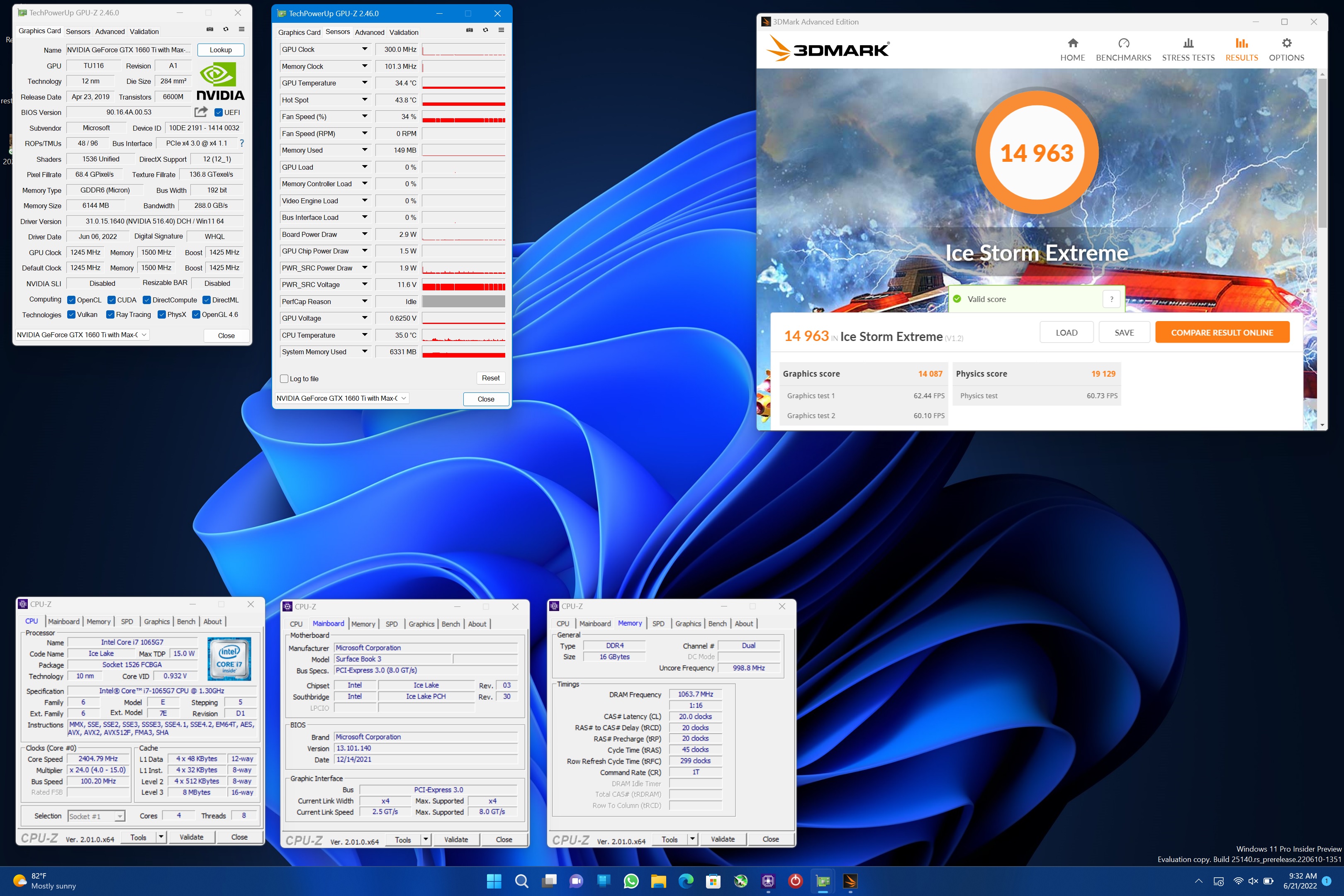This screenshot has width=1344, height=896.
Task: Open hamburger menu in GPU-Z Sensors window
Action: pyautogui.click(x=501, y=30)
